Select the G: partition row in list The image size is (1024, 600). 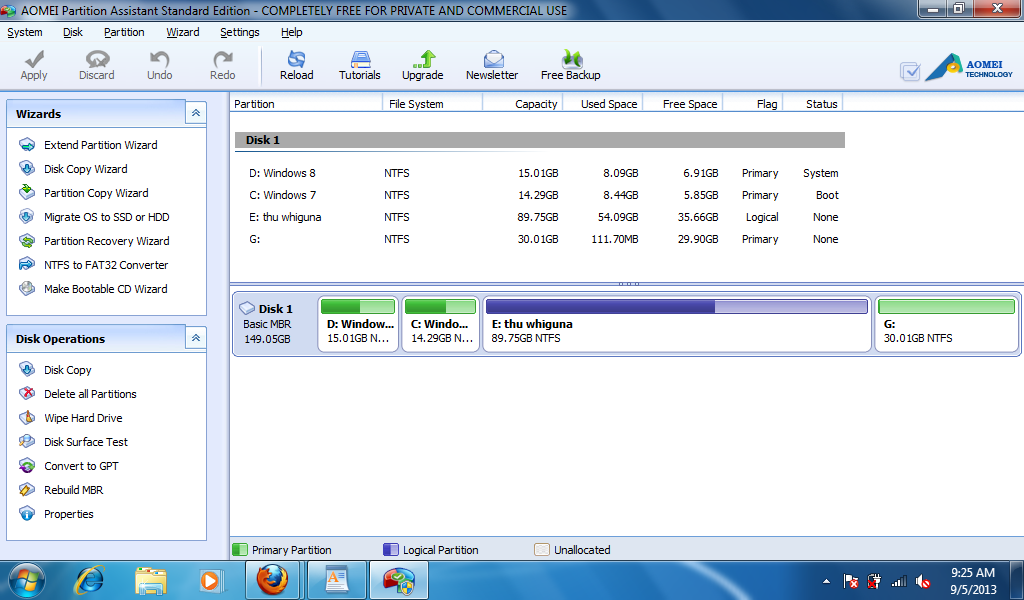539,240
